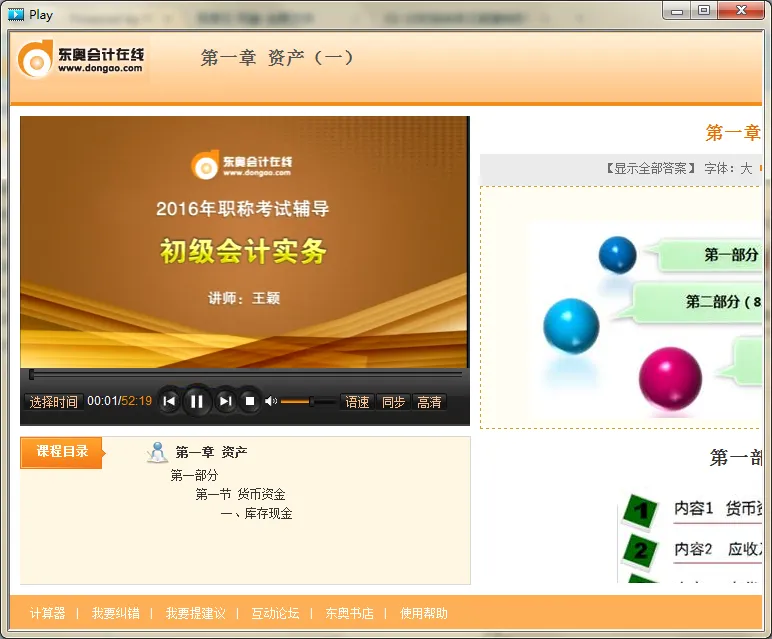Image resolution: width=772 pixels, height=639 pixels.
Task: Click the green number 1 content icon
Action: coord(640,510)
